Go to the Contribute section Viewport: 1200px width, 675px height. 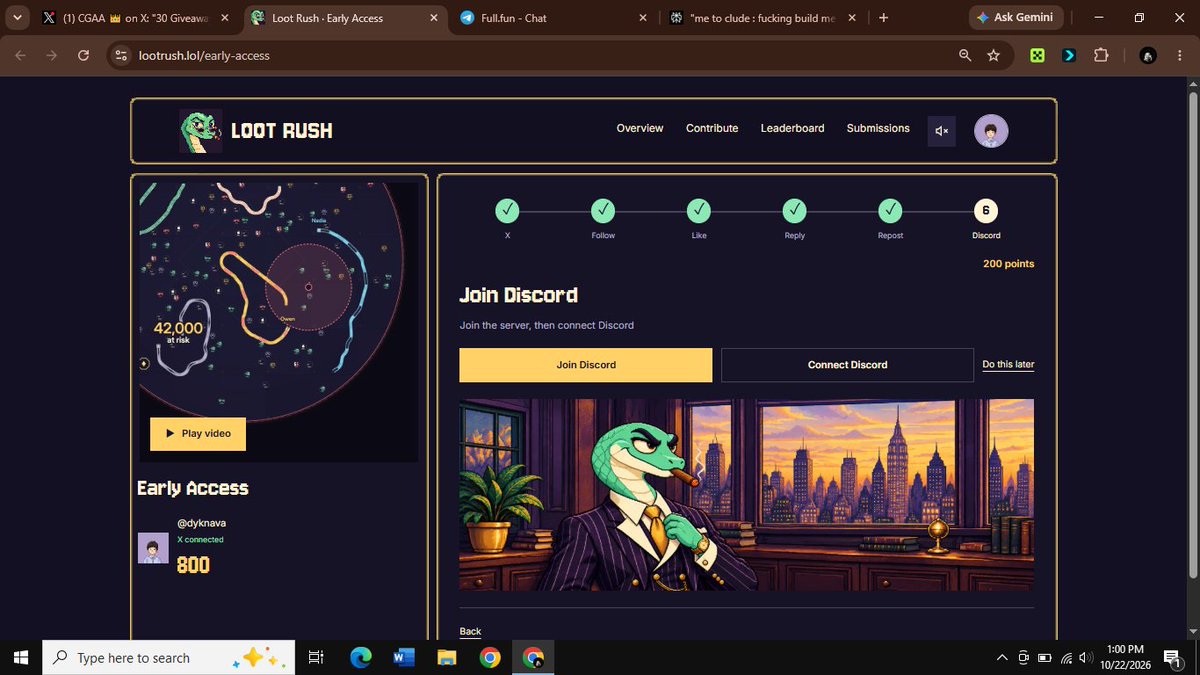(712, 128)
